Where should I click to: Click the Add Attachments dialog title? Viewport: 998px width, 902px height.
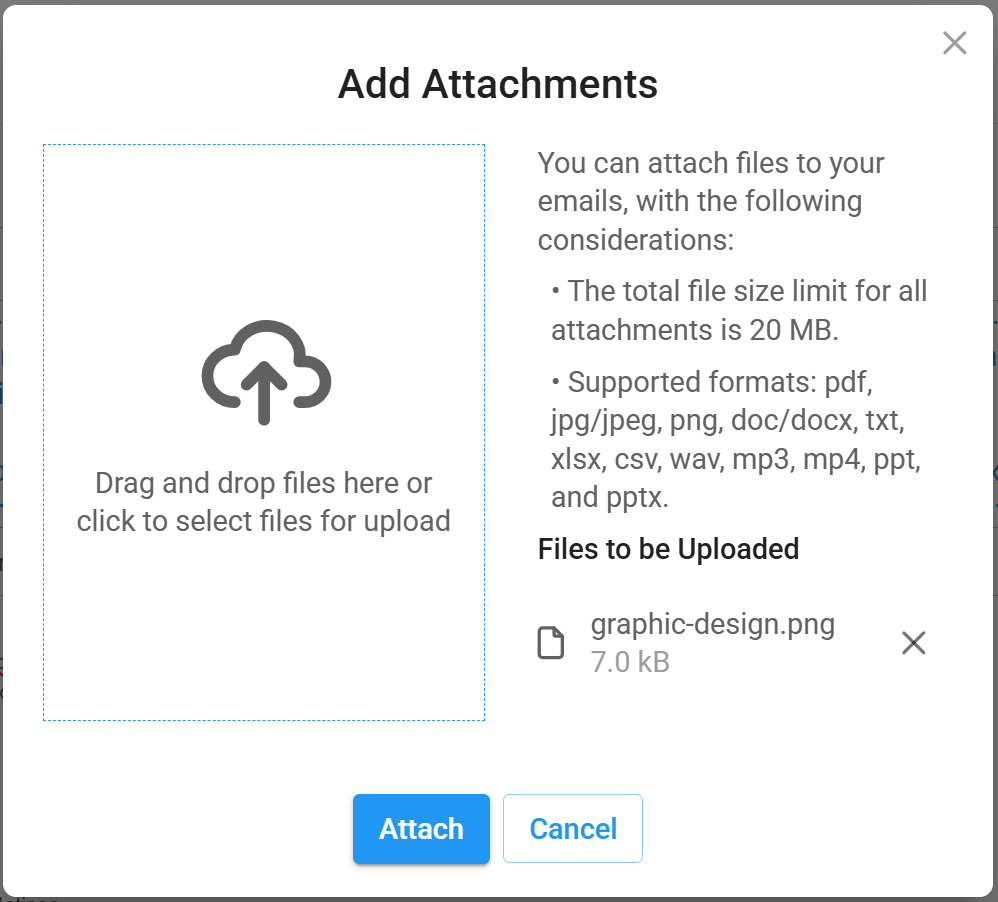coord(498,84)
